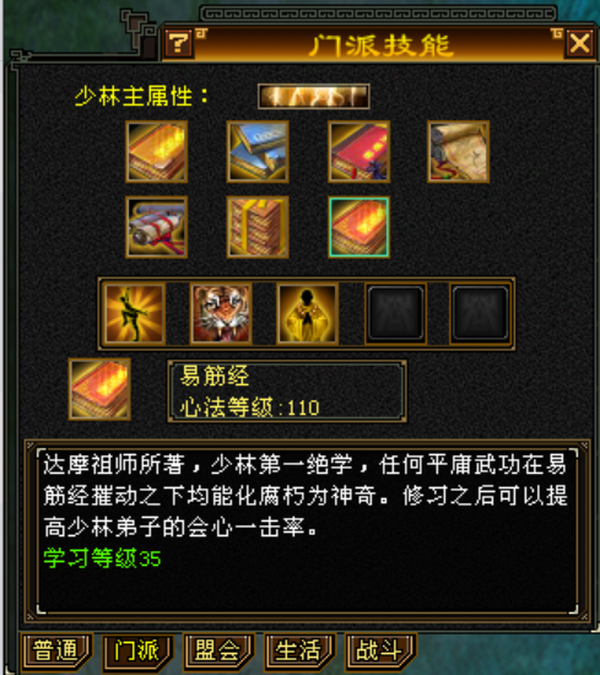Open the question mark help button

(x=178, y=43)
